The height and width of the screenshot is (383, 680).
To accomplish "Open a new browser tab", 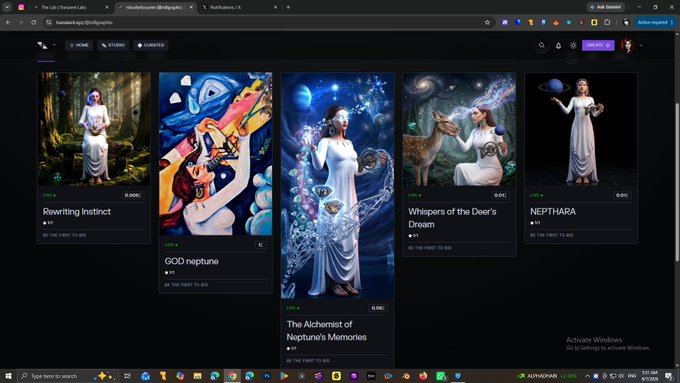I will [288, 7].
